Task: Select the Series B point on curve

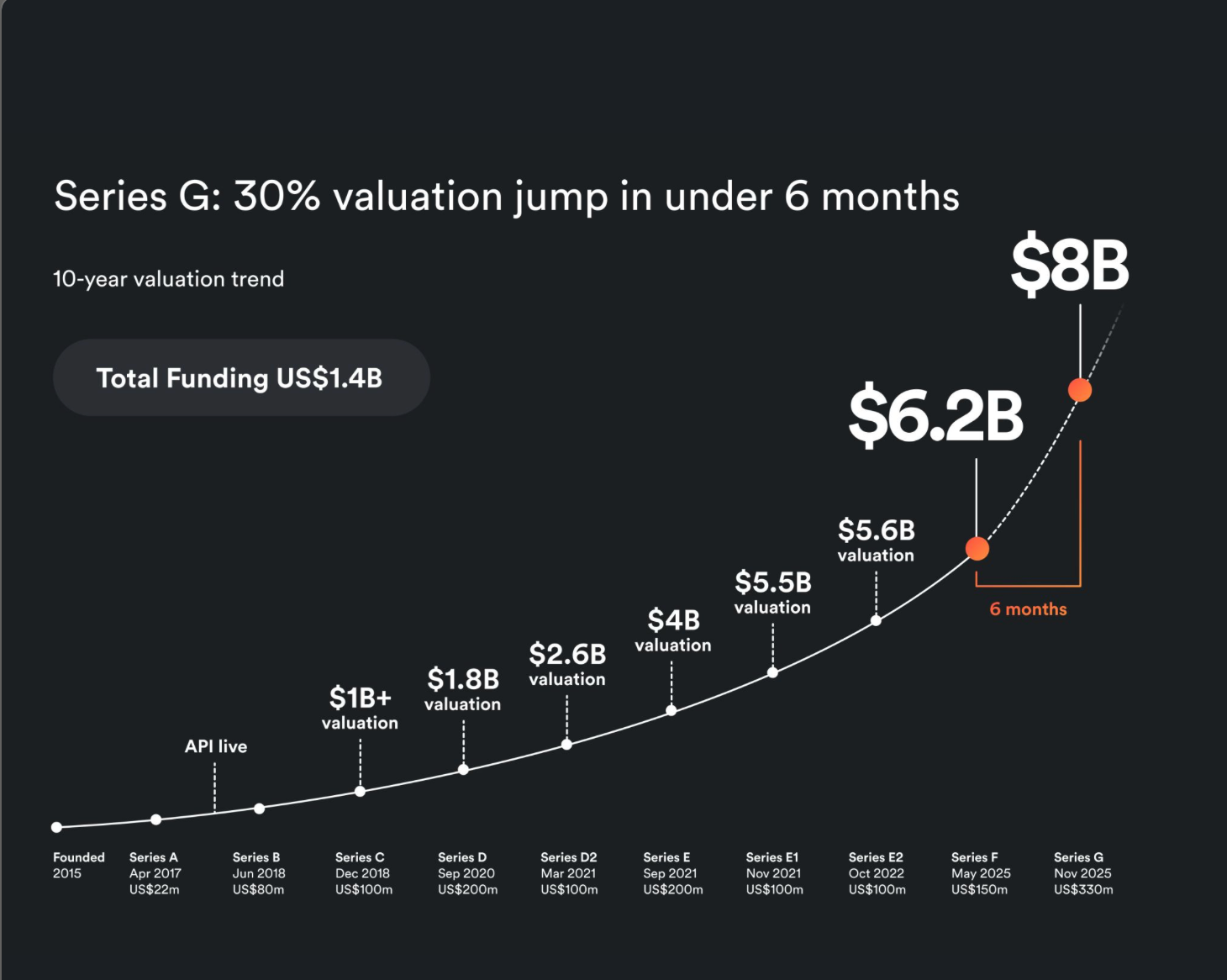Action: click(259, 809)
